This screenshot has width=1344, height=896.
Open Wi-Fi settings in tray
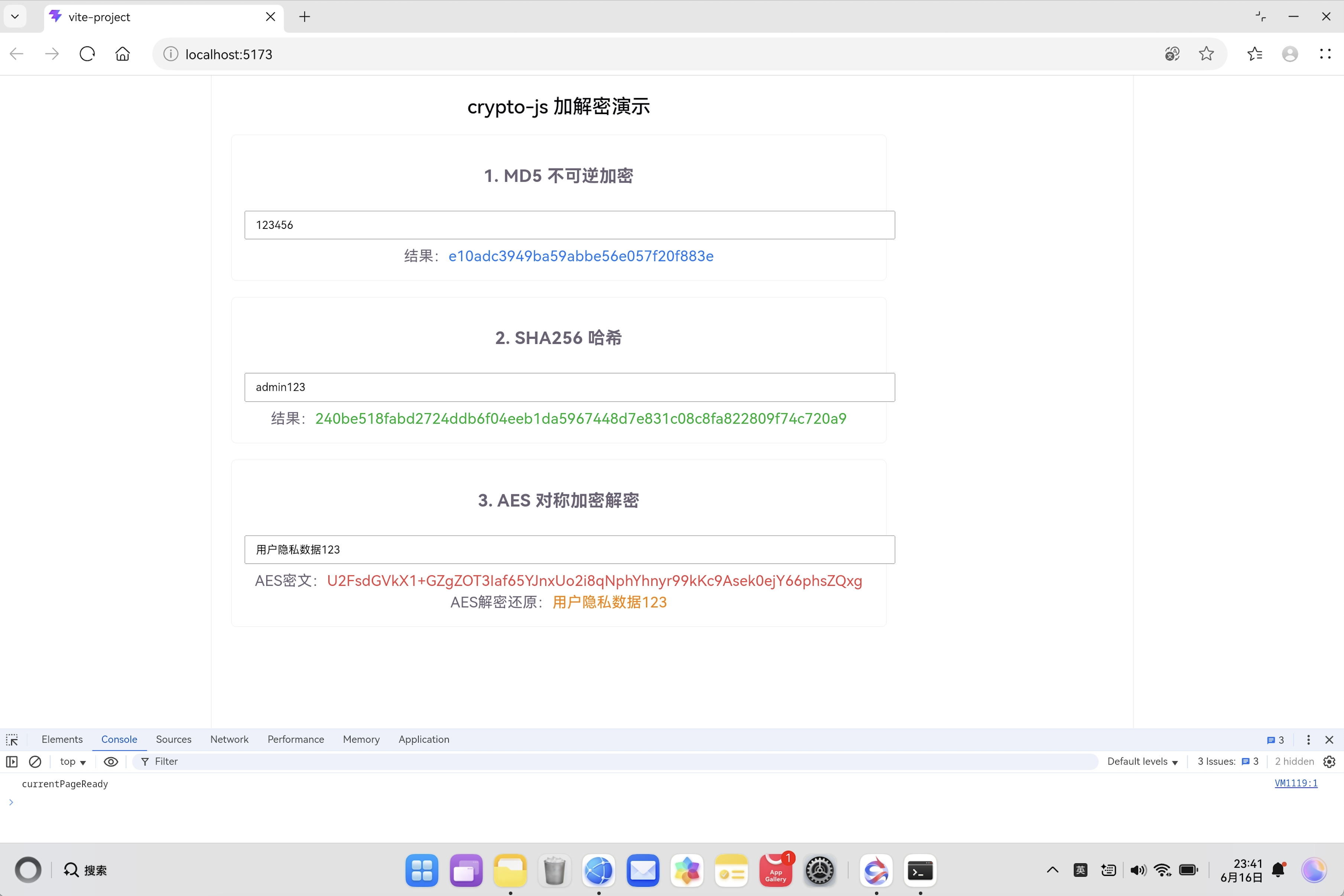[1163, 870]
